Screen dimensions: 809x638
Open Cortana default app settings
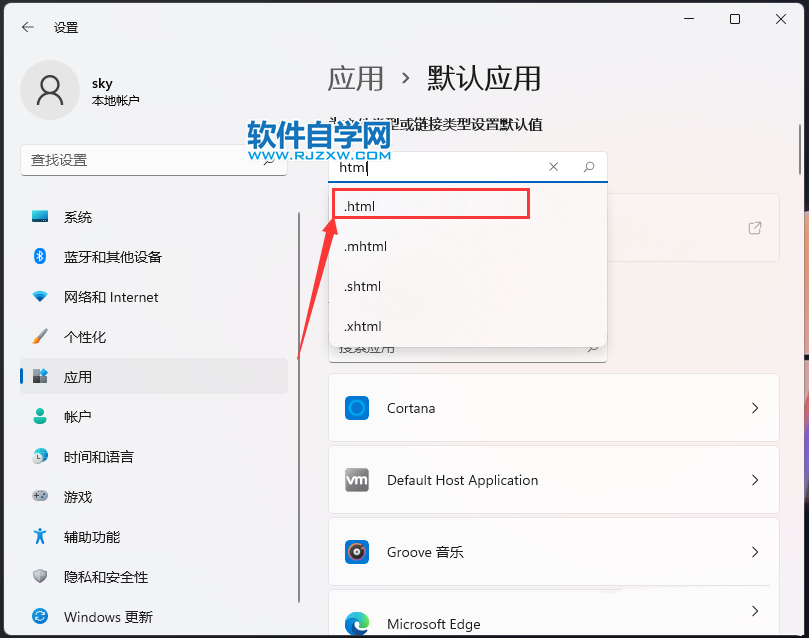[554, 408]
